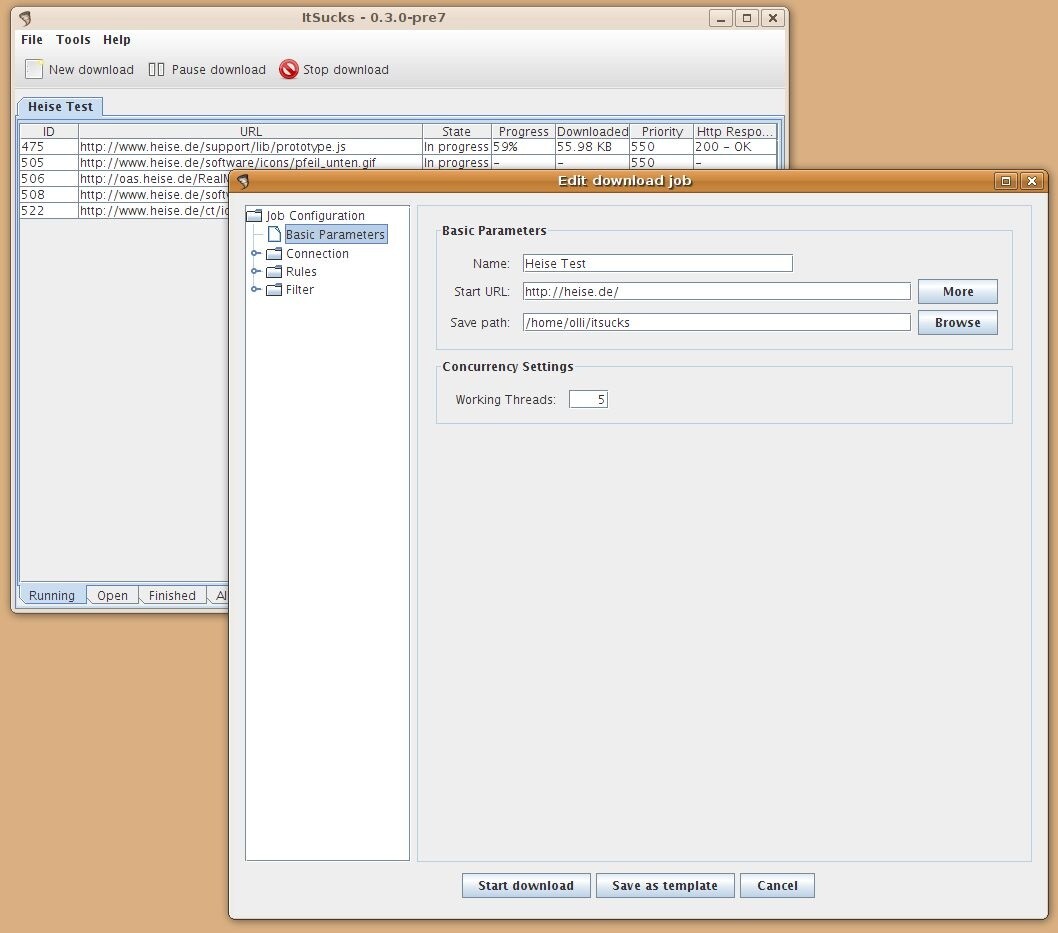Click the Connection folder icon

tap(274, 254)
